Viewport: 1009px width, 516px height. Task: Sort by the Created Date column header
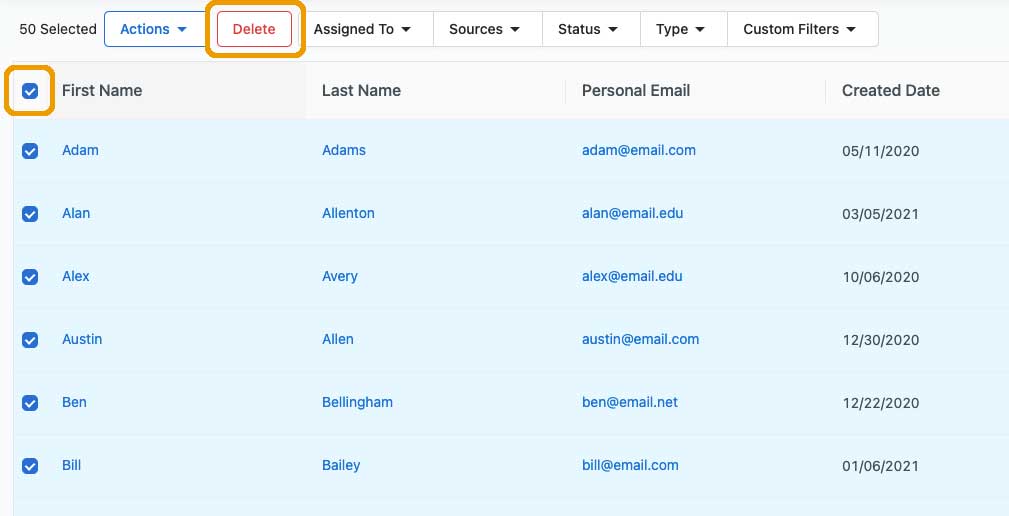(x=891, y=91)
